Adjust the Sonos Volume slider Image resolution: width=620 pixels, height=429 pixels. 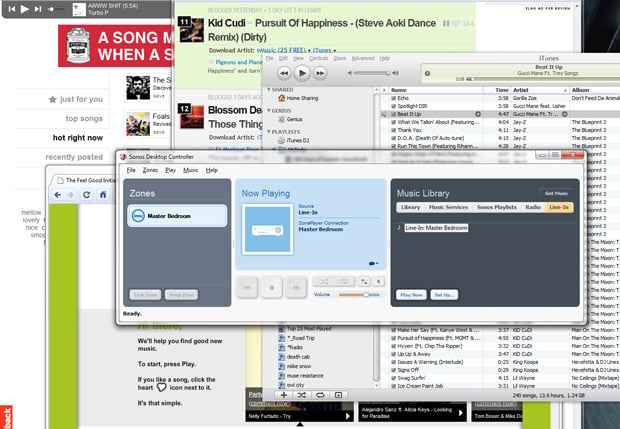359,295
